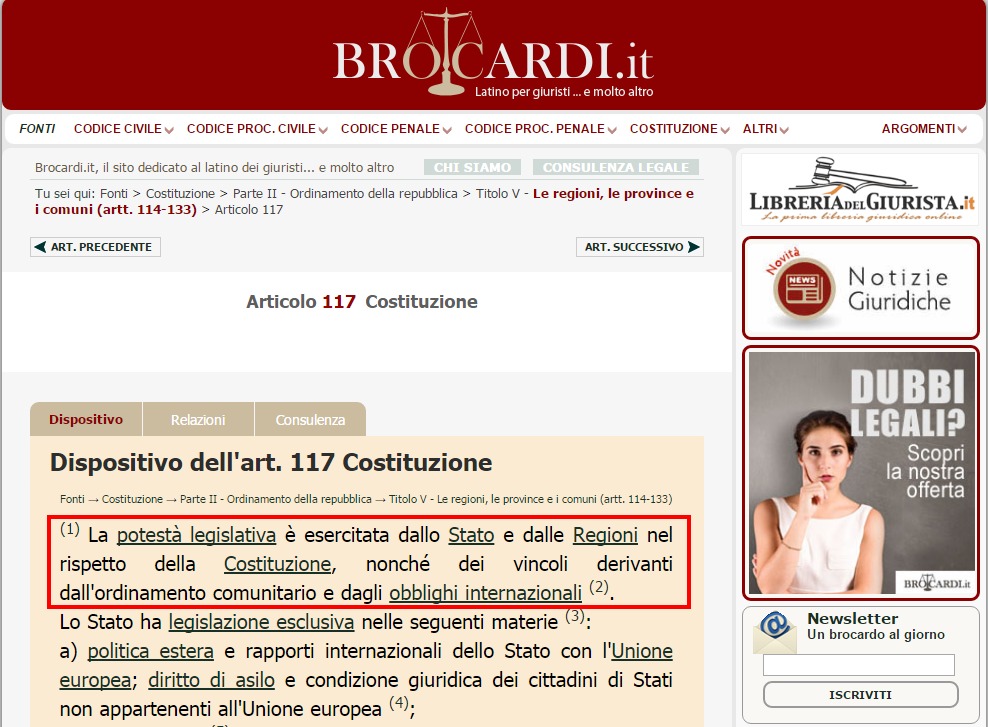Open the Regioni link
Image resolution: width=988 pixels, height=727 pixels.
coord(606,535)
